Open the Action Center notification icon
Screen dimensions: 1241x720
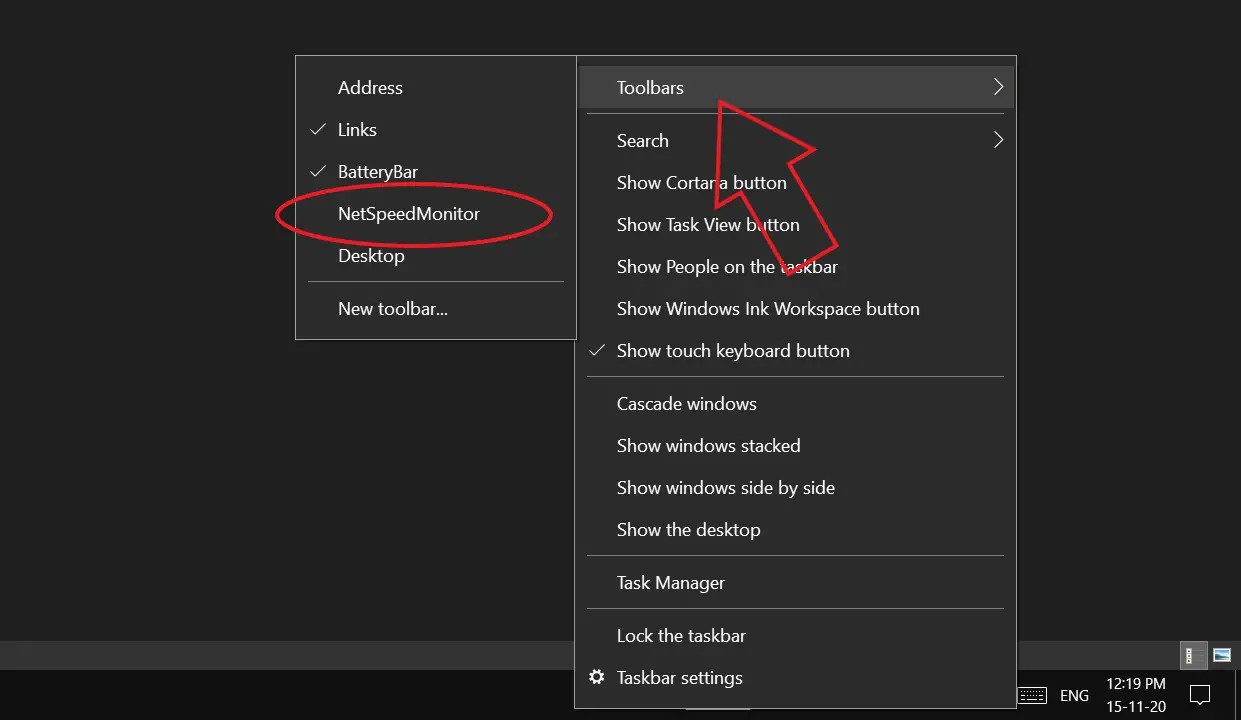(1199, 695)
